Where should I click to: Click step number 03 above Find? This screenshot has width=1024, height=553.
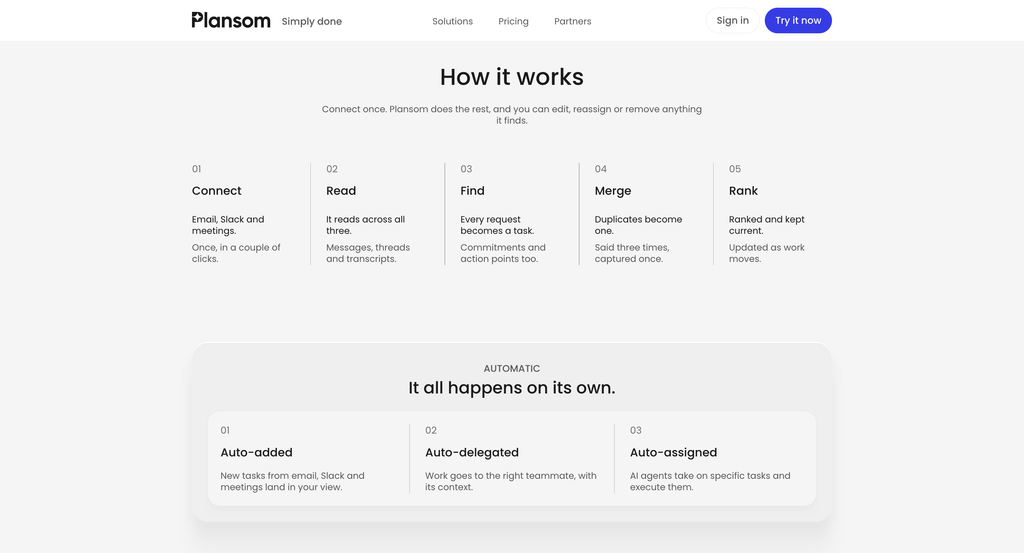466,169
